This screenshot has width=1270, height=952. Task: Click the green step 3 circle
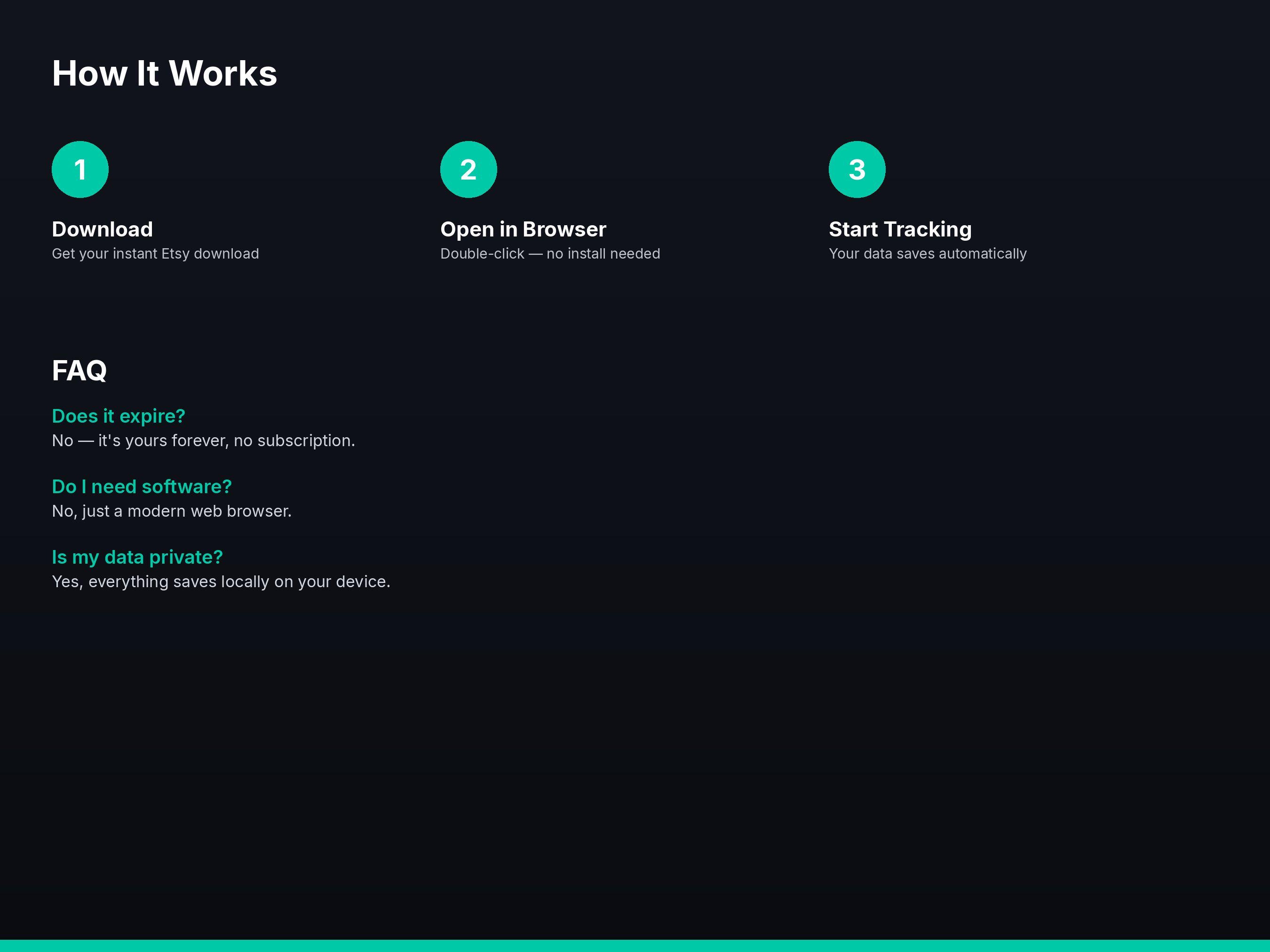click(857, 169)
